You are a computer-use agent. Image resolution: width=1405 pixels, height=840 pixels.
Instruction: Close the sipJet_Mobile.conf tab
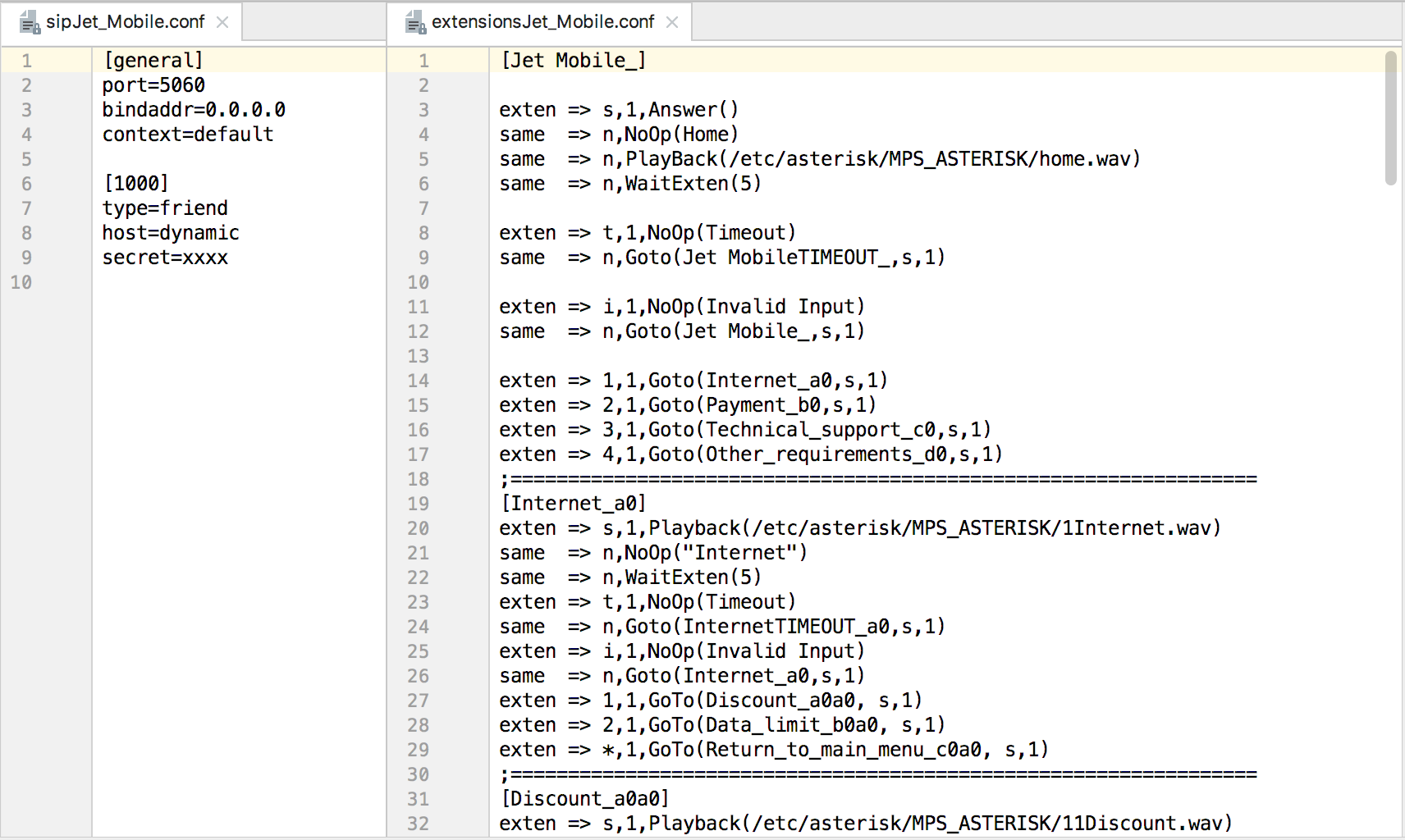[222, 22]
